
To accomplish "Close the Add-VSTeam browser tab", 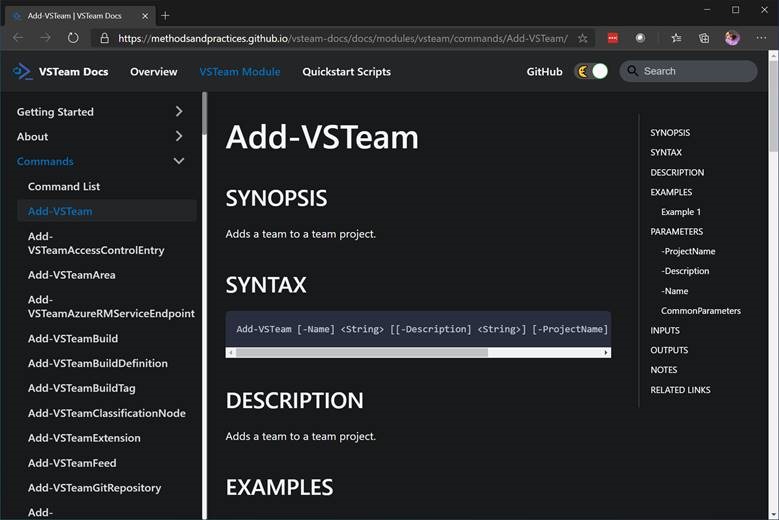I will coord(145,16).
